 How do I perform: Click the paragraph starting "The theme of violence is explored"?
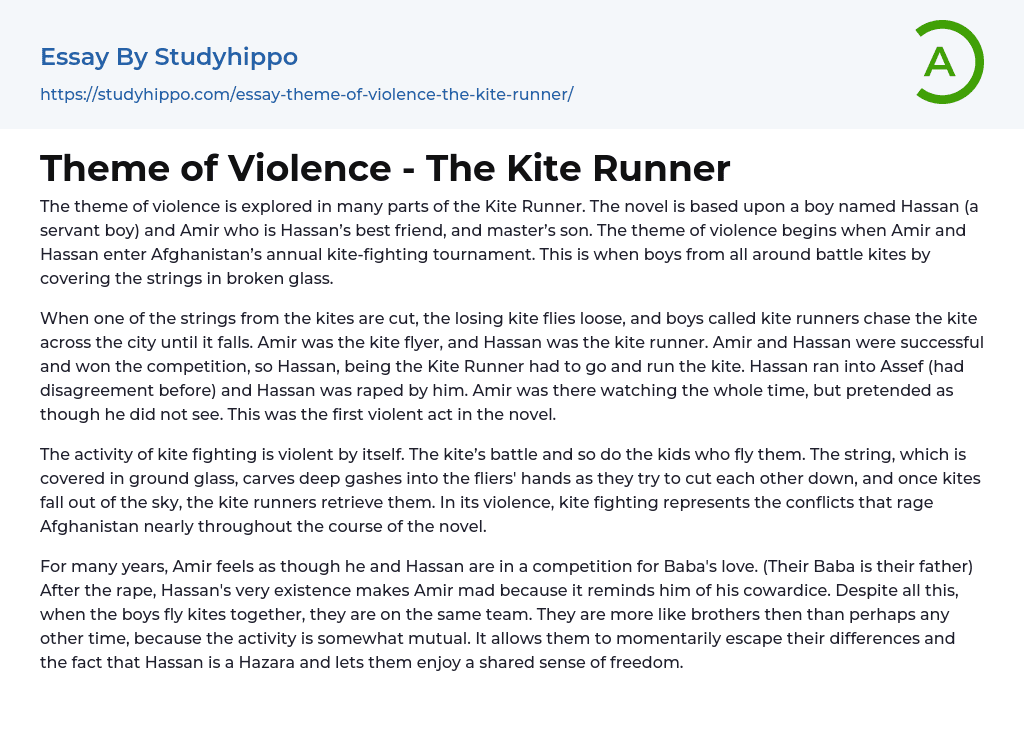click(x=500, y=243)
